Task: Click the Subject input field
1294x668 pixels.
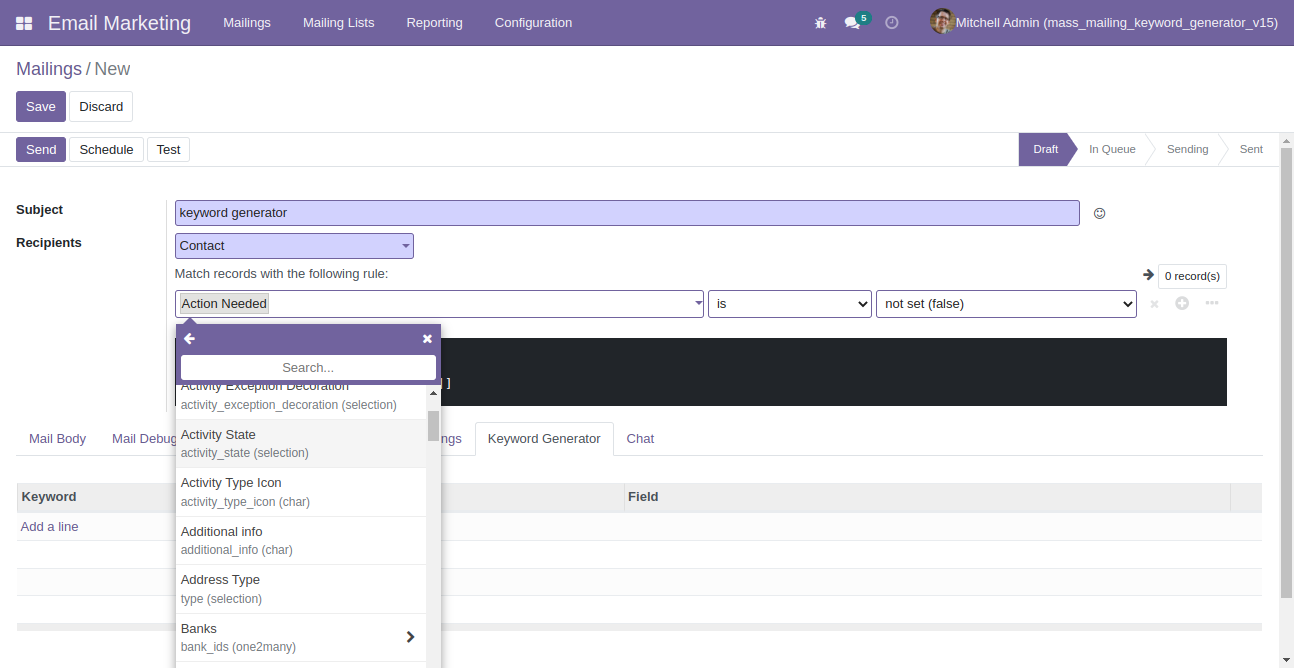Action: coord(627,213)
